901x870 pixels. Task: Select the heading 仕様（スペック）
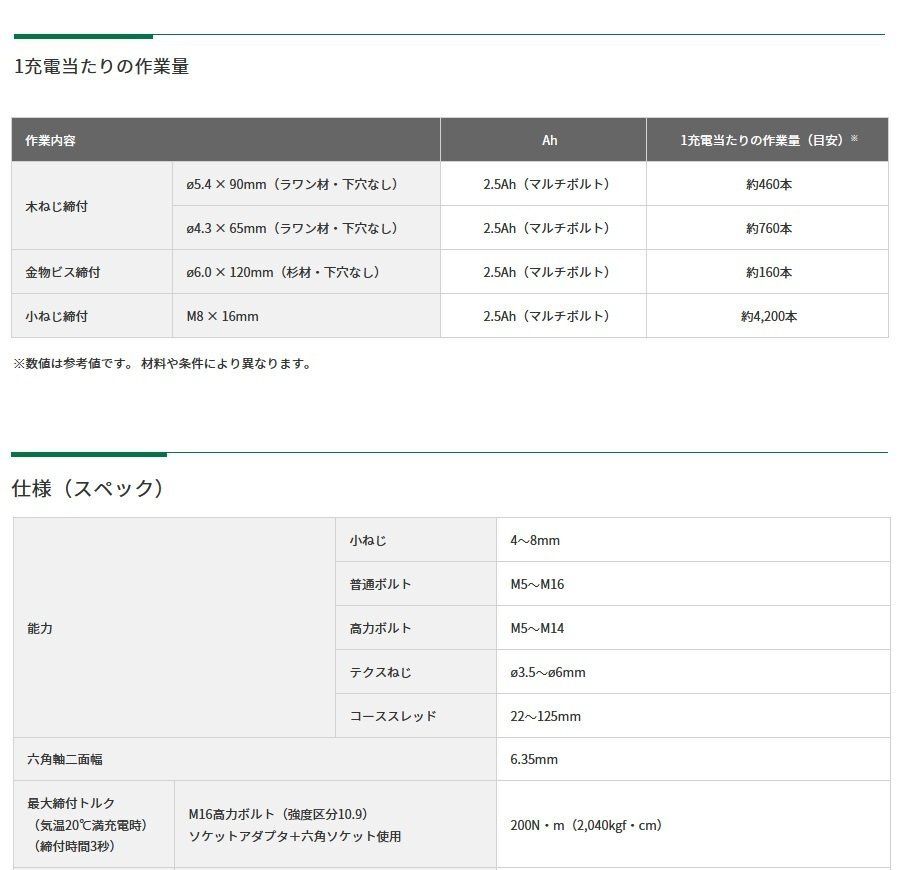click(87, 488)
